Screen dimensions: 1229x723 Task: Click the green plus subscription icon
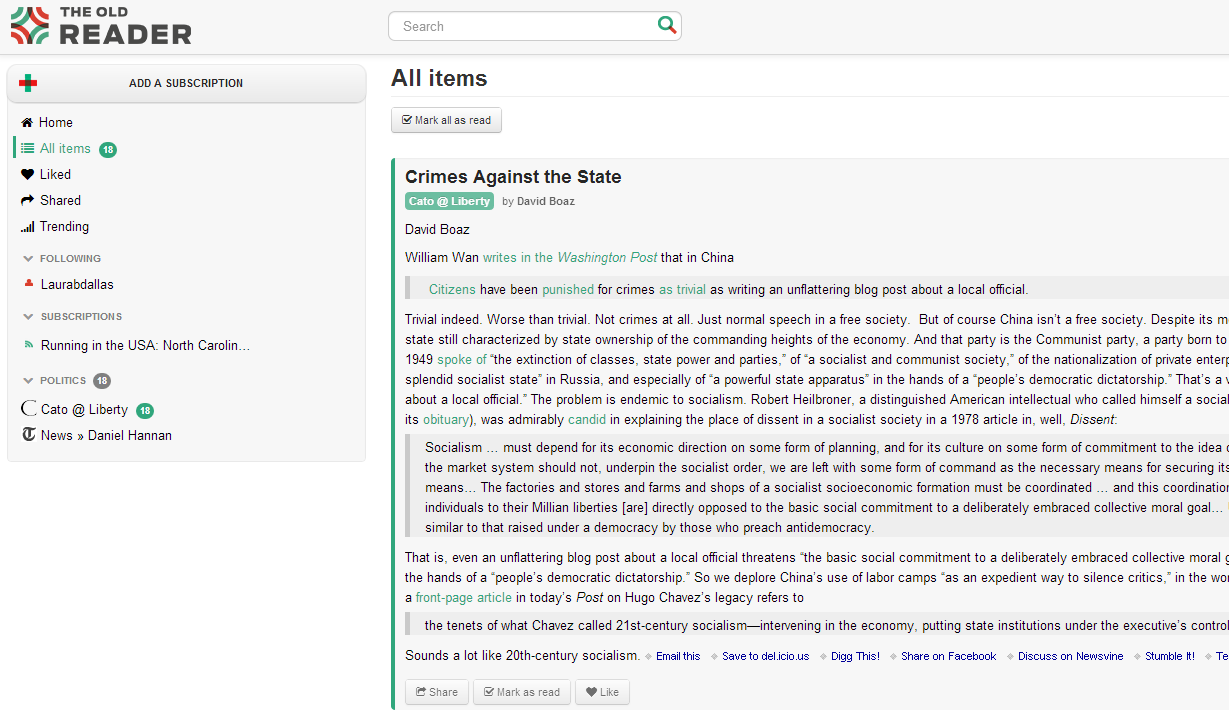pos(28,83)
